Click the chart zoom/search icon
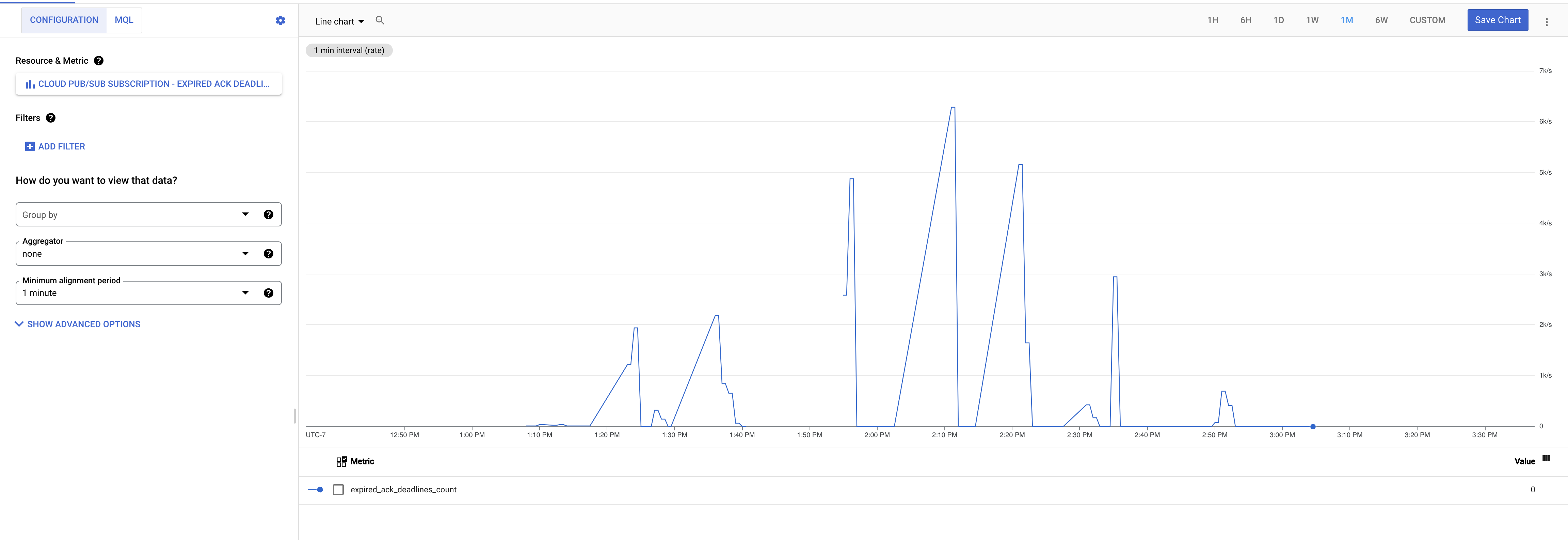The width and height of the screenshot is (1568, 540). click(x=379, y=20)
